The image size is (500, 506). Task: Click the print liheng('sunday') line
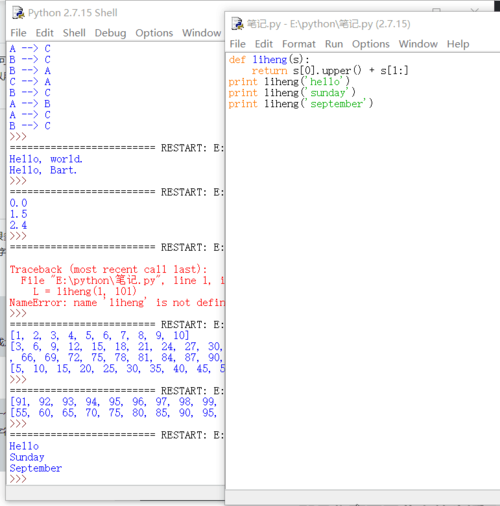coord(292,93)
